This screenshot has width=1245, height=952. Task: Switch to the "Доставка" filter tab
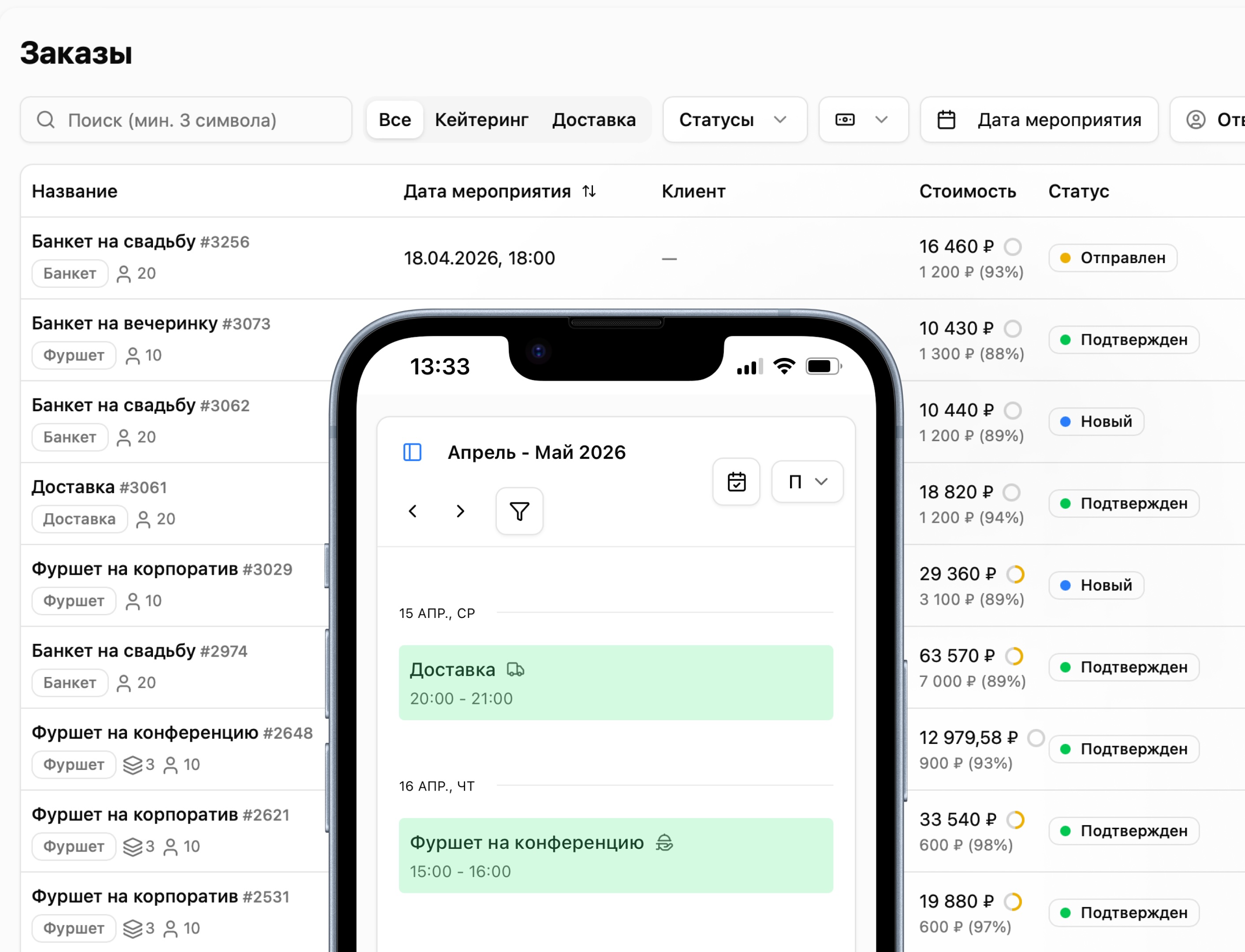[x=594, y=119]
